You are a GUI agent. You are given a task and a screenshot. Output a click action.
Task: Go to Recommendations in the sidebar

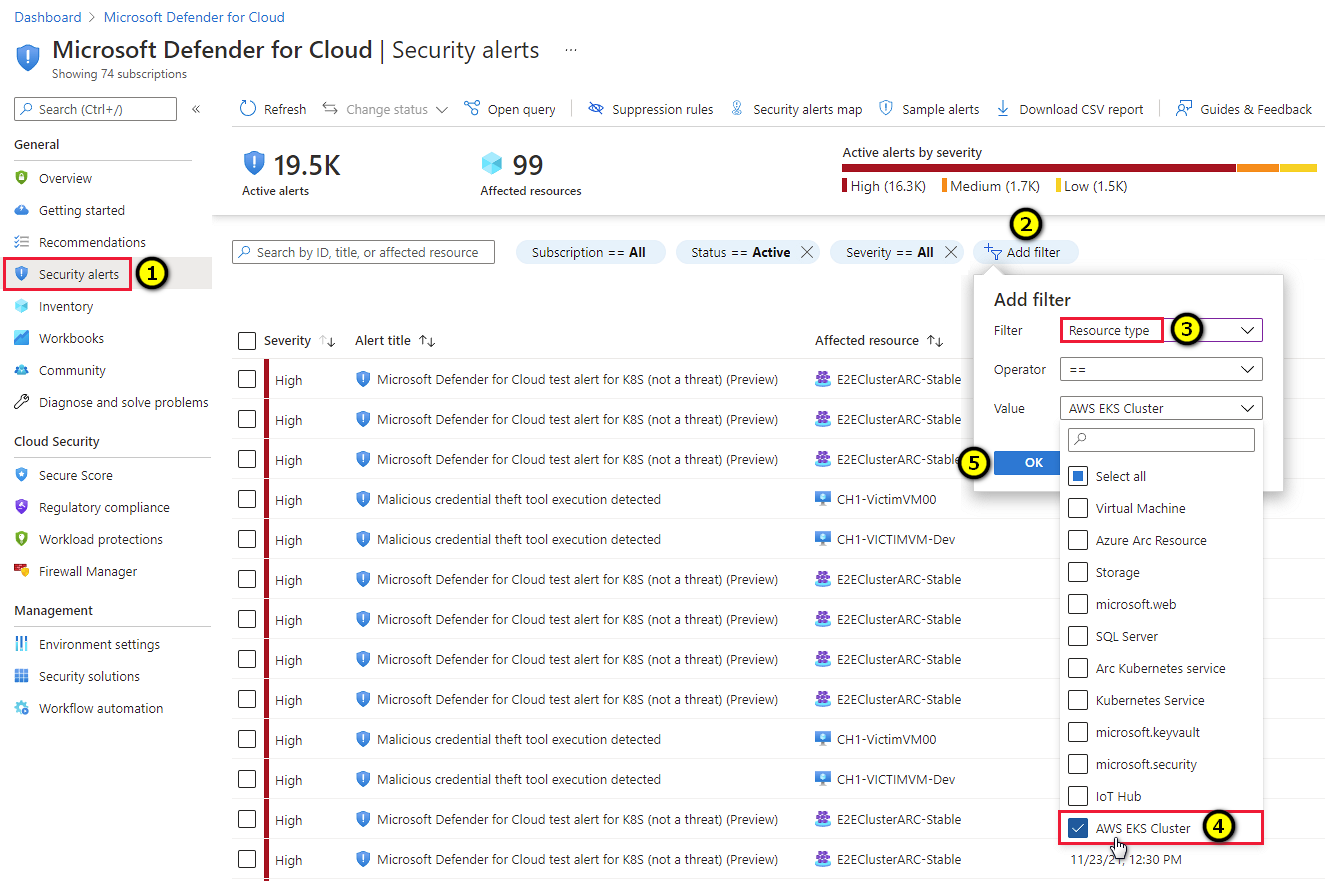92,242
